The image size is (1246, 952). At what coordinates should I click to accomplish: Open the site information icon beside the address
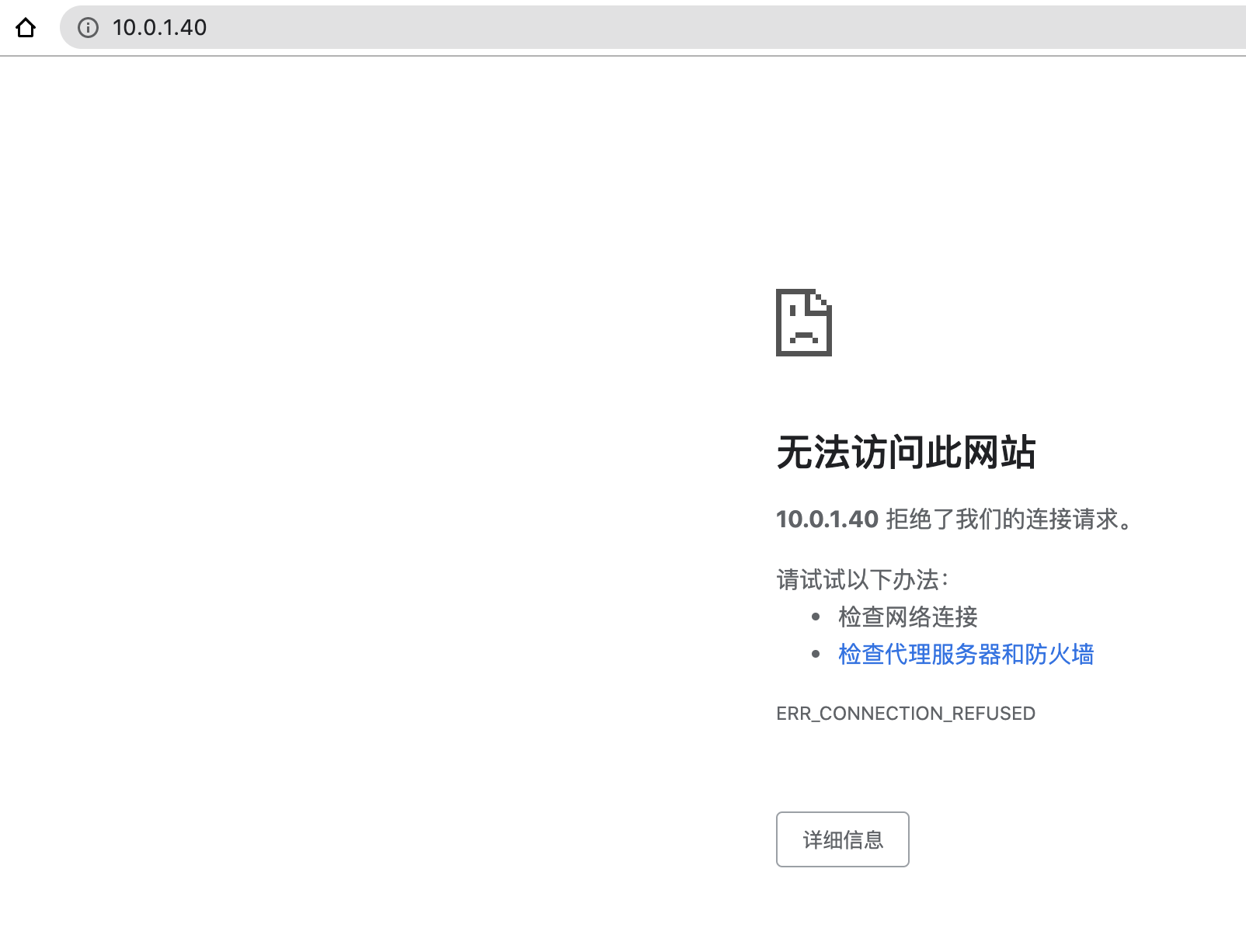(x=89, y=28)
